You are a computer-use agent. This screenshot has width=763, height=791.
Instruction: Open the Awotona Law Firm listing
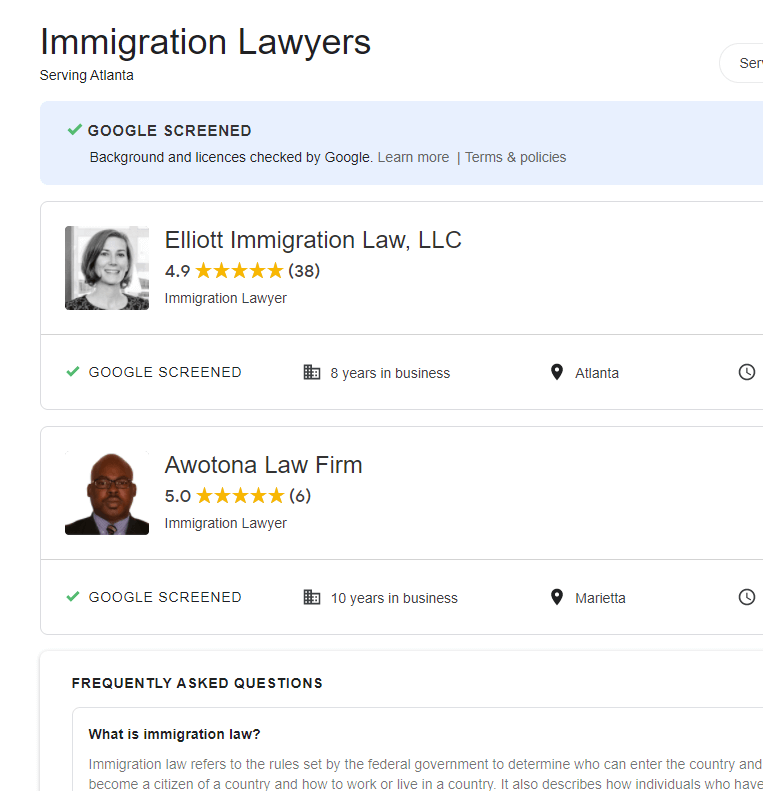(x=263, y=465)
